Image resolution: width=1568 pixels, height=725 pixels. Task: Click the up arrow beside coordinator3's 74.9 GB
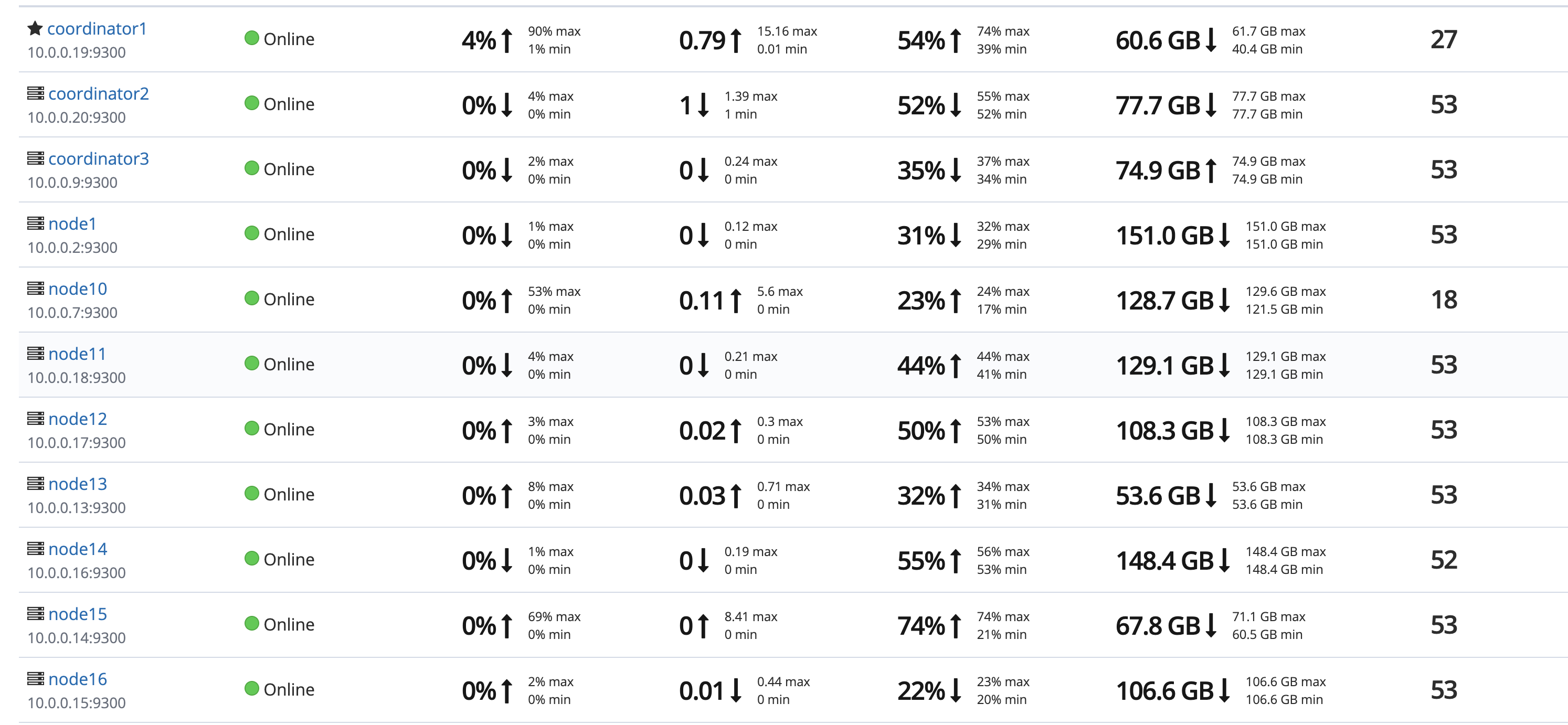1211,170
